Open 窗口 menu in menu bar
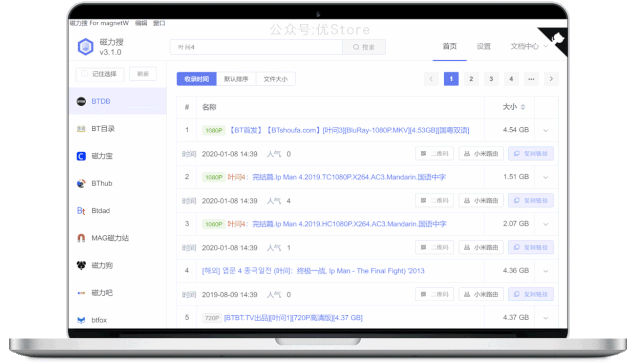 159,23
